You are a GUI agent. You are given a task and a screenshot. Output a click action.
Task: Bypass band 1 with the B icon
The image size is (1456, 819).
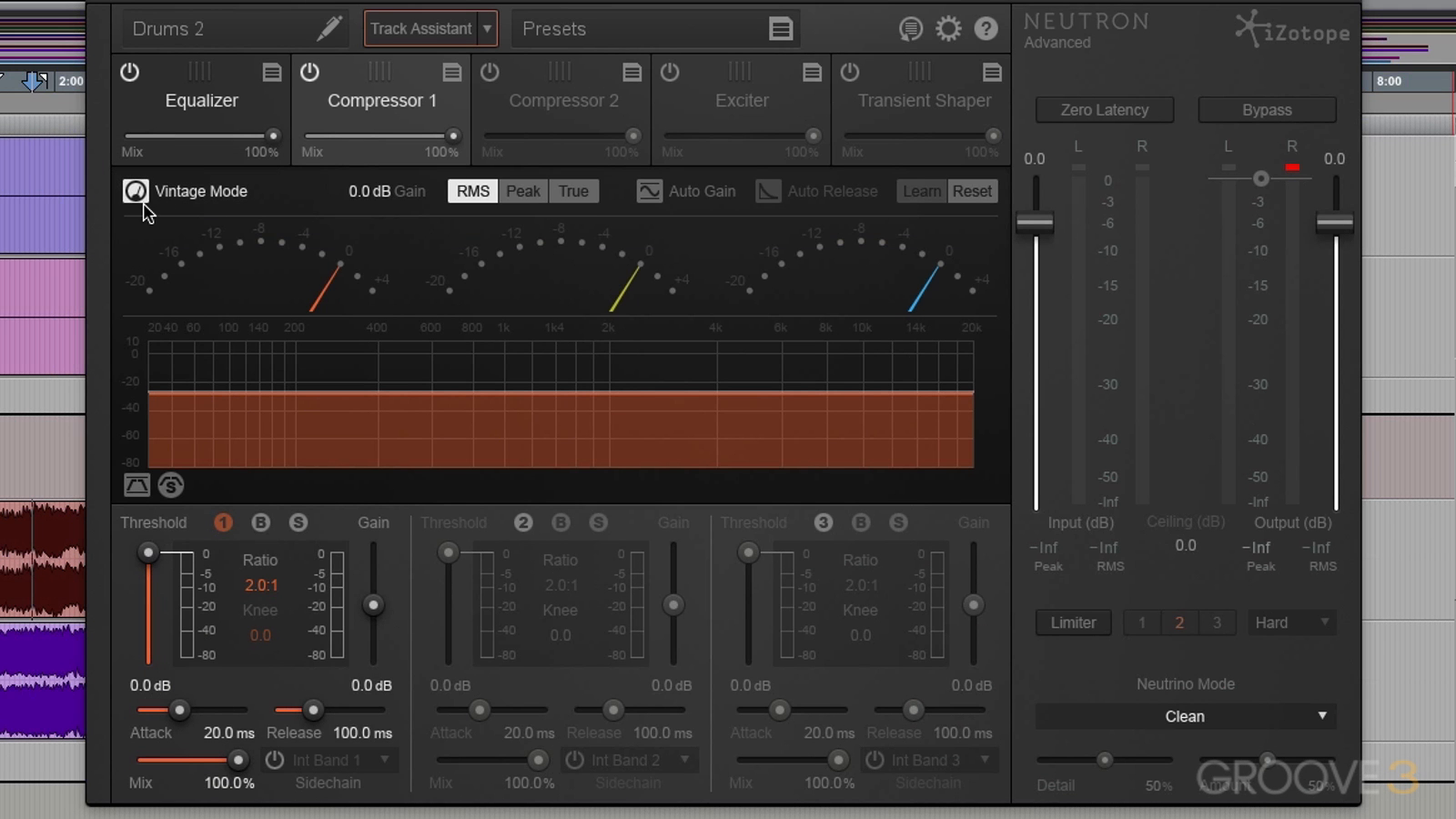click(260, 522)
